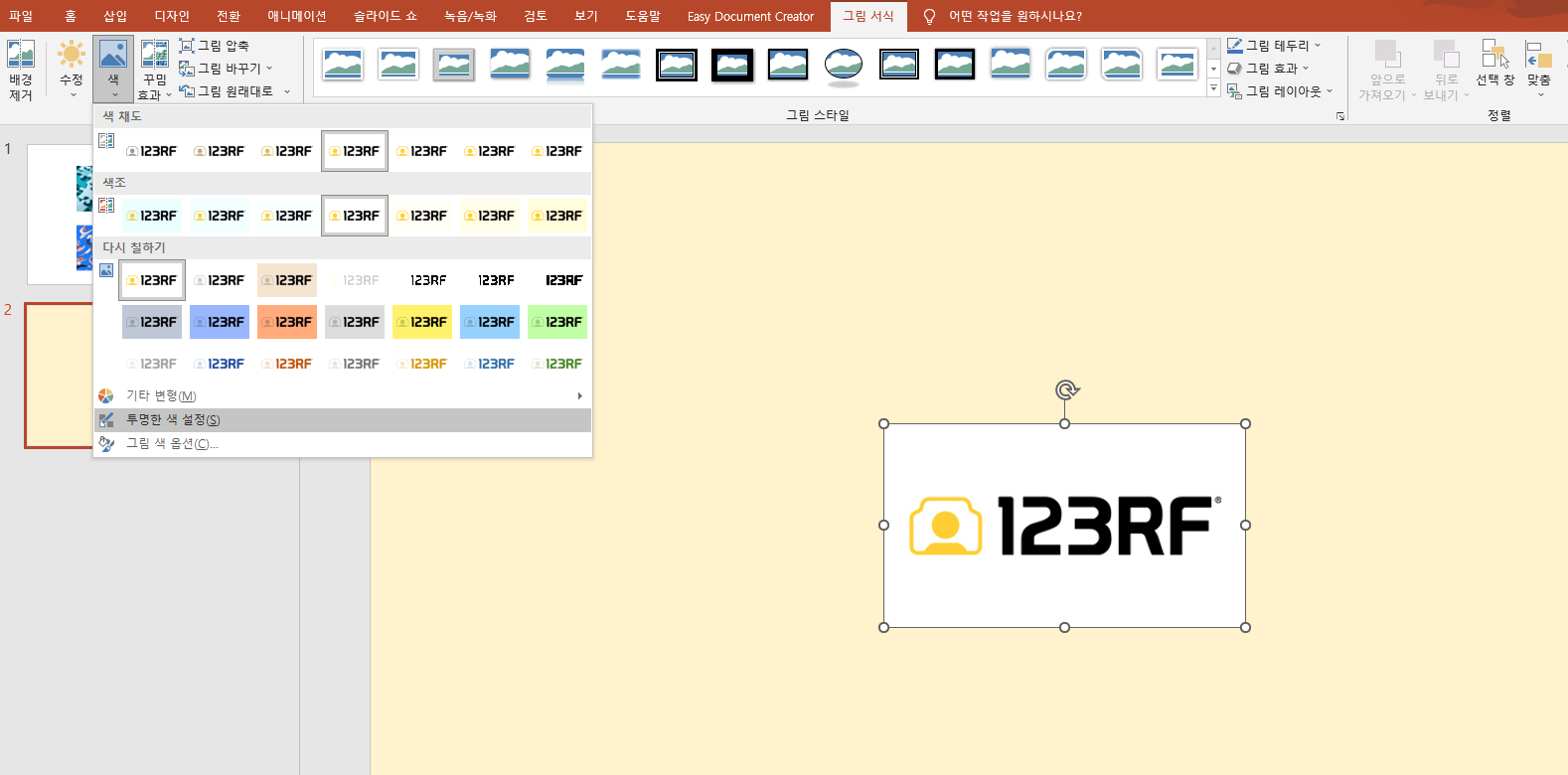Viewport: 1568px width, 775px height.
Task: Choose 기타 변형 menu entry
Action: click(343, 395)
